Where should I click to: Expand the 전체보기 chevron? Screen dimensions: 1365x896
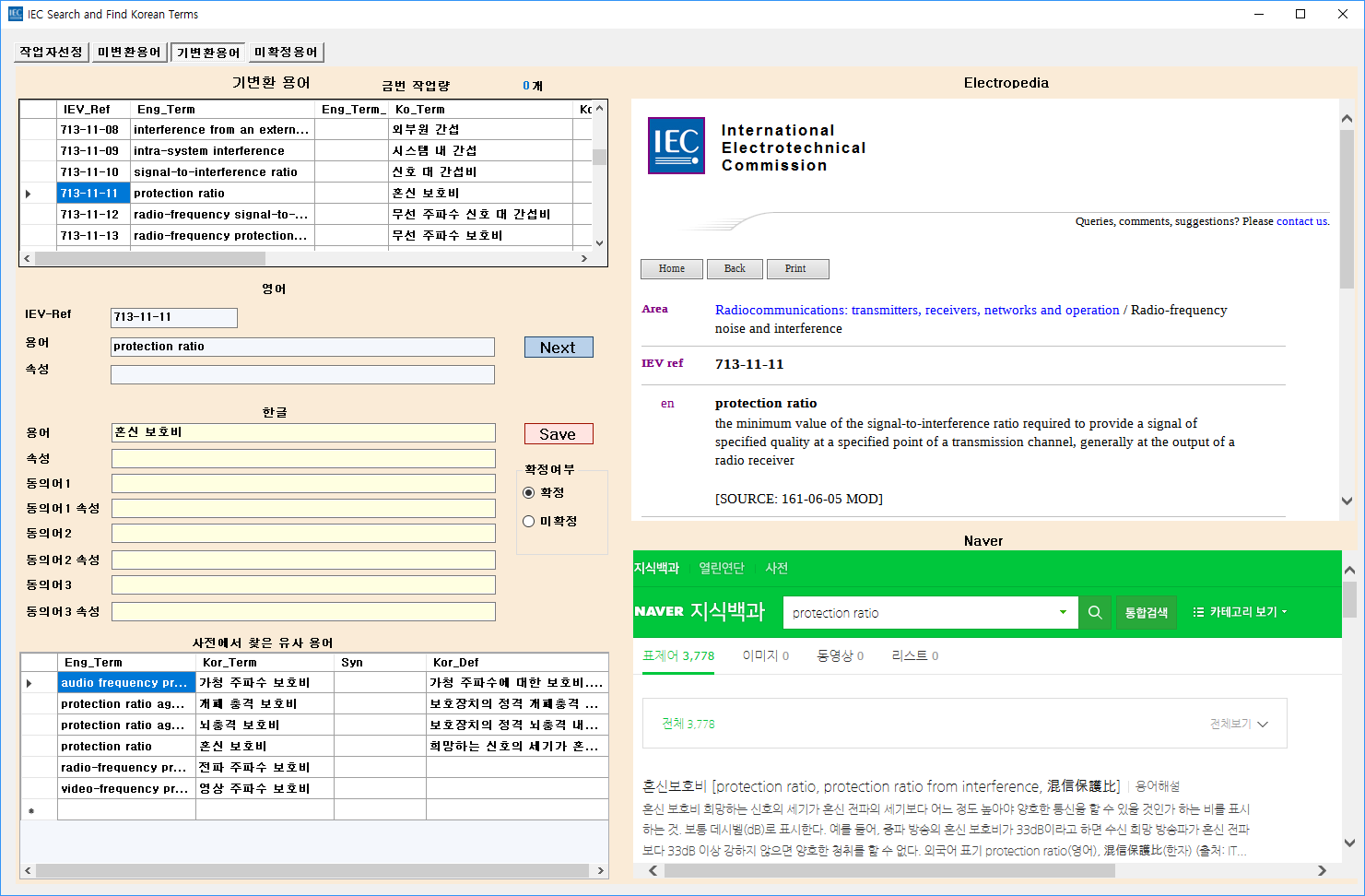coord(1263,725)
